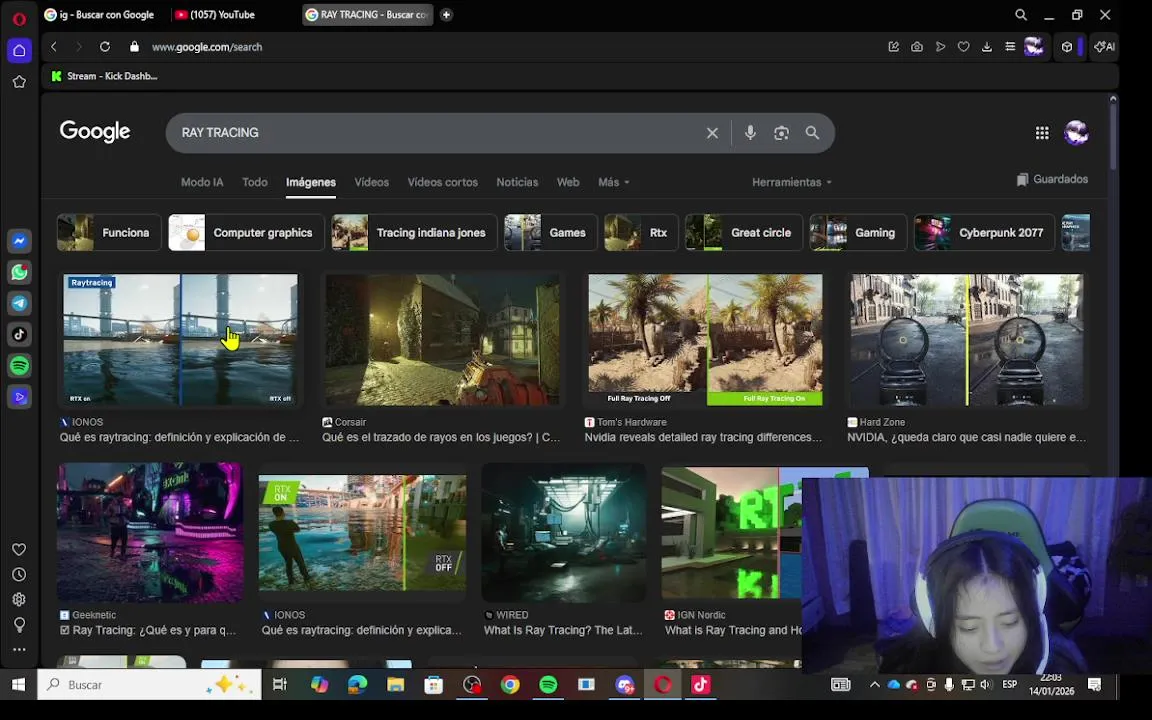This screenshot has height=720, width=1152.
Task: Switch to Noticias tab
Action: click(517, 182)
